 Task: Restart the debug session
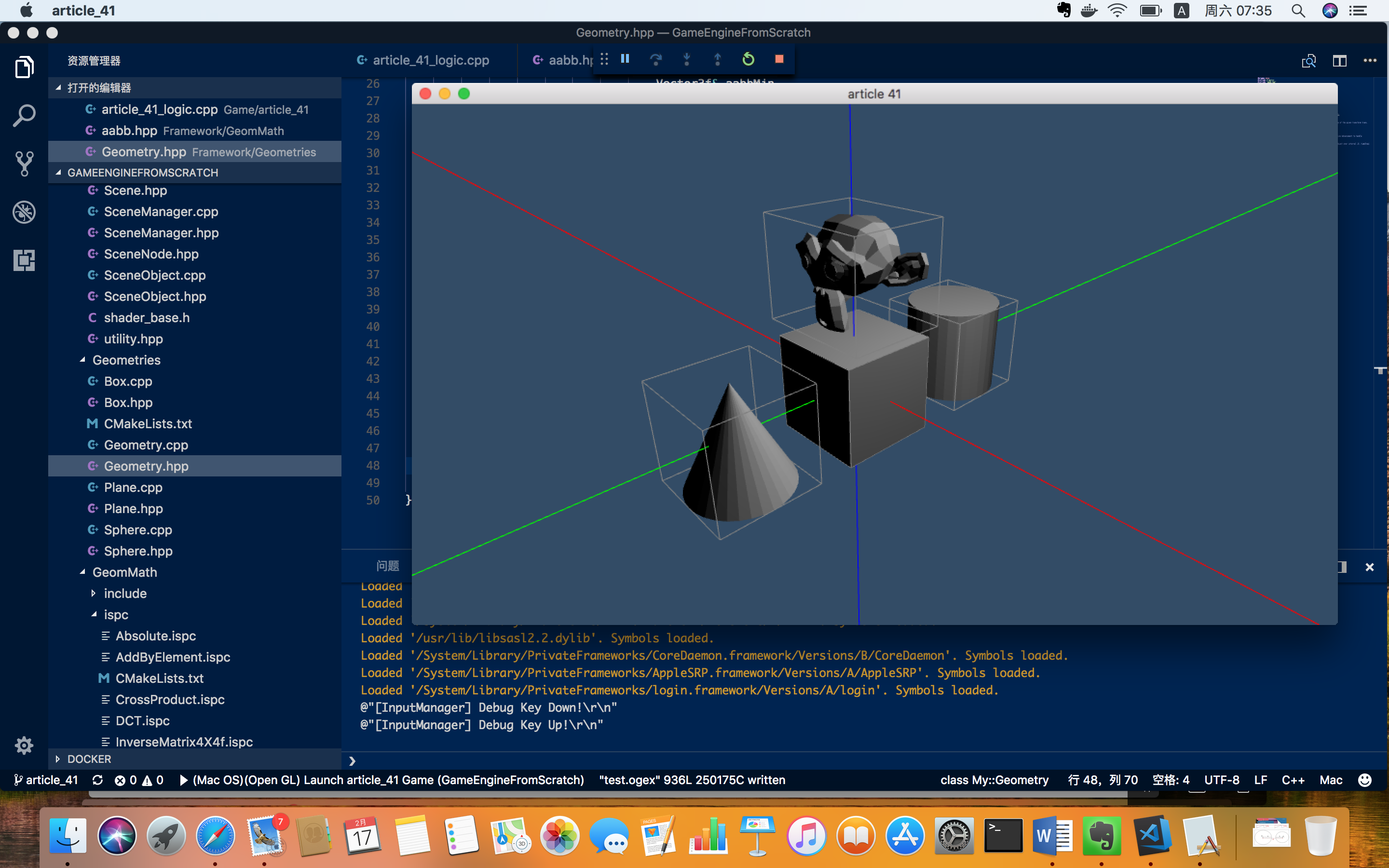[749, 58]
